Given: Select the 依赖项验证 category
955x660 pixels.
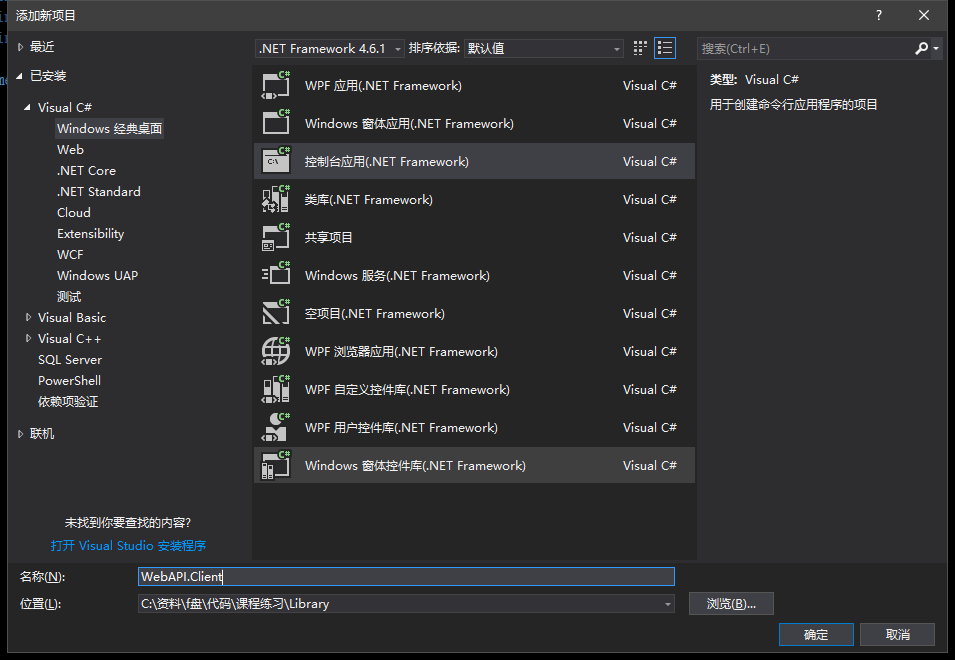Looking at the screenshot, I should coord(68,402).
